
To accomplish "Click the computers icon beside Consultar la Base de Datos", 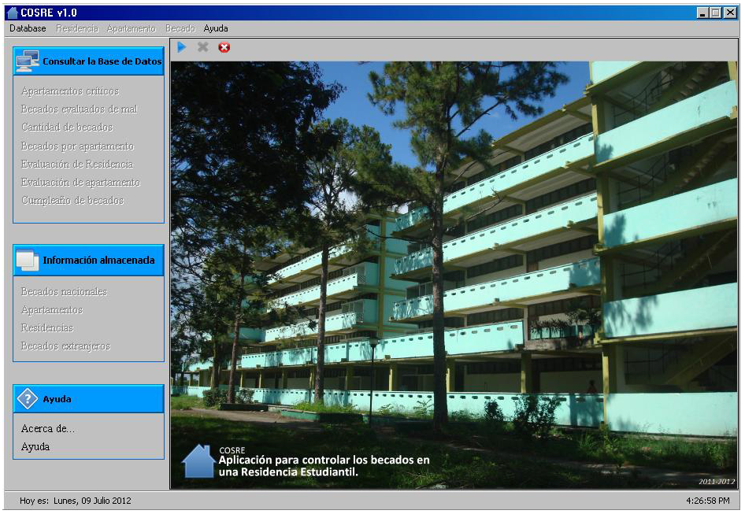I will [x=28, y=61].
